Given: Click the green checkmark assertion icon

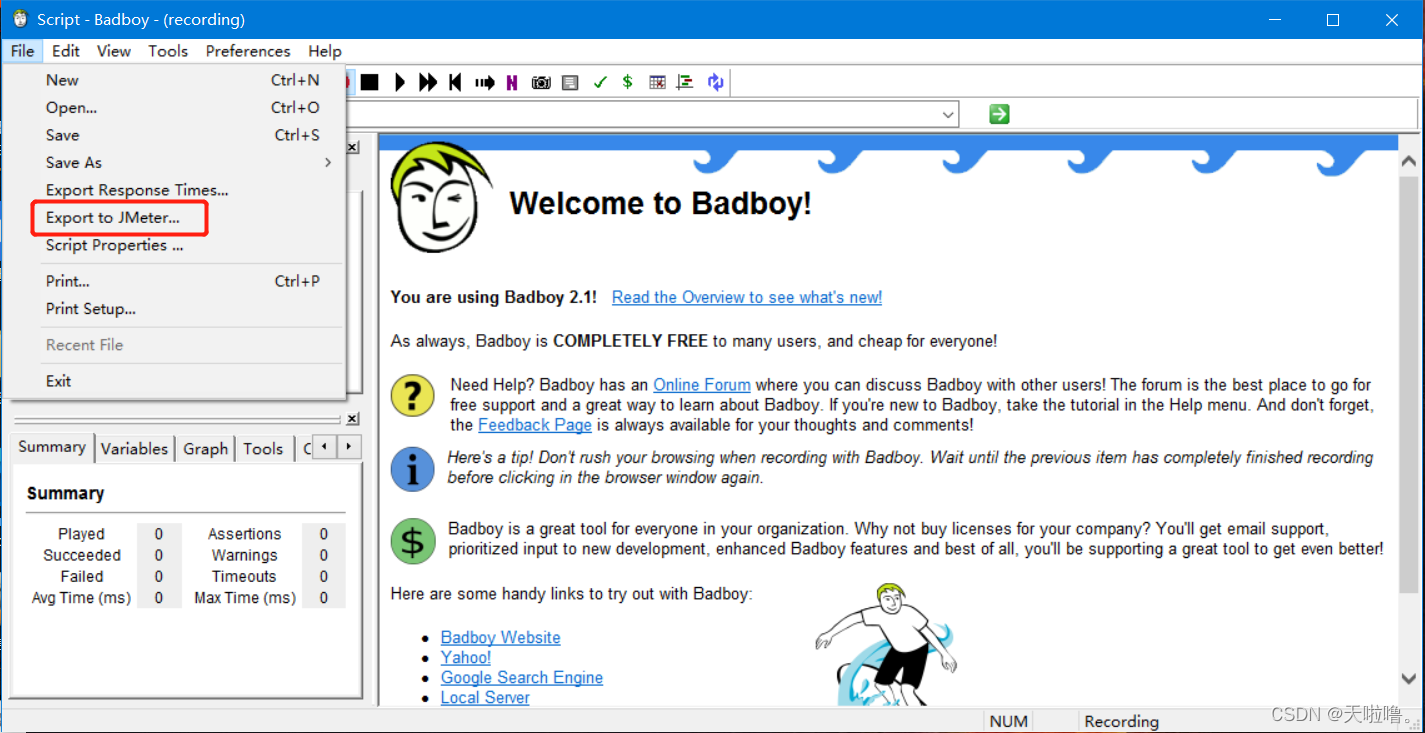Looking at the screenshot, I should (x=600, y=82).
